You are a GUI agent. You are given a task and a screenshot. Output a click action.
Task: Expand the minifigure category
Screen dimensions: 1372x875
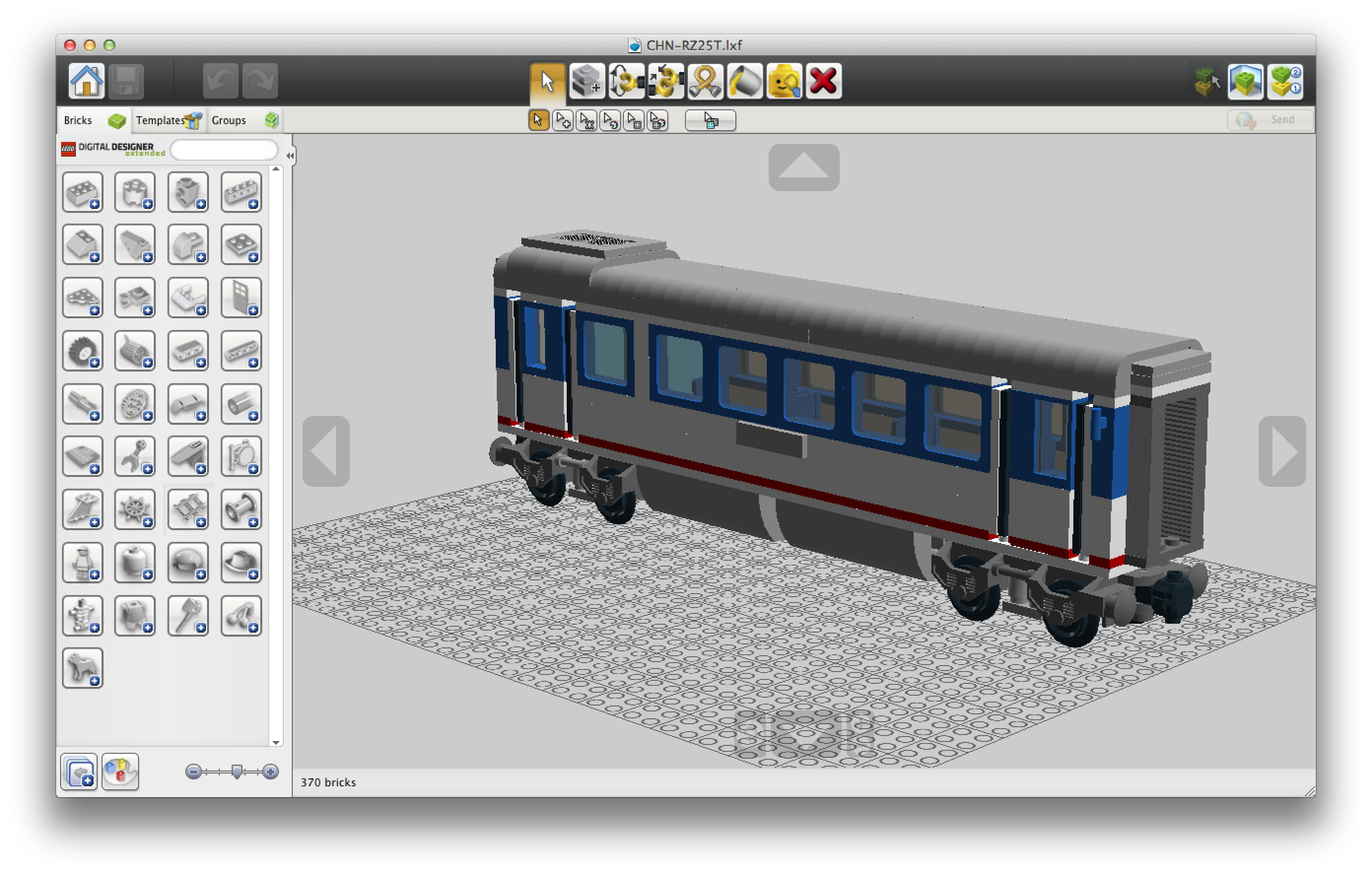(x=83, y=562)
